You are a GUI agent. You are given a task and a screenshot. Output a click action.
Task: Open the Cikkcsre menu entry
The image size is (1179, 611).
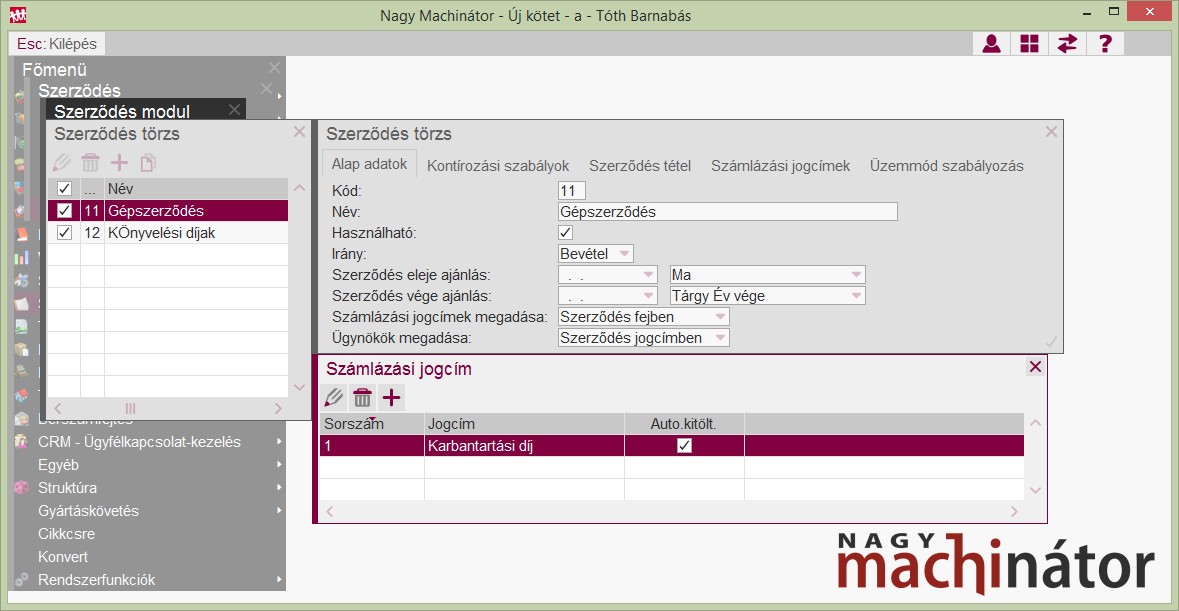click(x=66, y=534)
